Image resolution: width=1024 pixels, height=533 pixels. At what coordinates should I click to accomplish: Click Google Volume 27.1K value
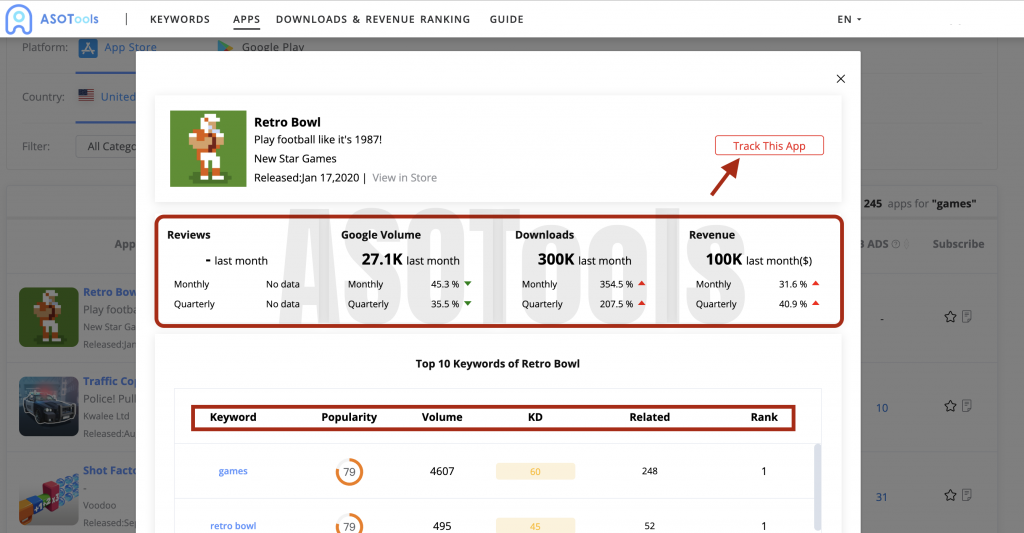point(382,259)
